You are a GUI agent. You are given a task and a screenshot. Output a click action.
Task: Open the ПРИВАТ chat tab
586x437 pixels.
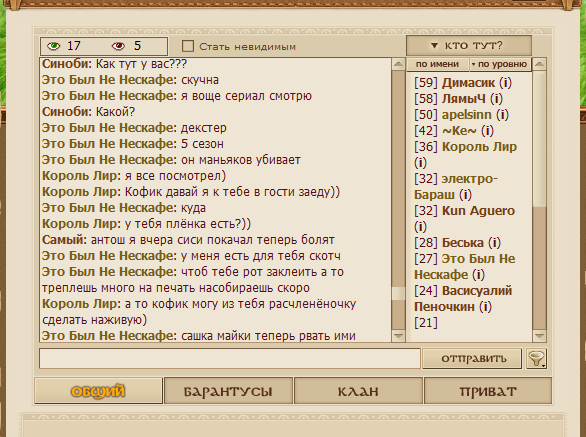pyautogui.click(x=488, y=391)
